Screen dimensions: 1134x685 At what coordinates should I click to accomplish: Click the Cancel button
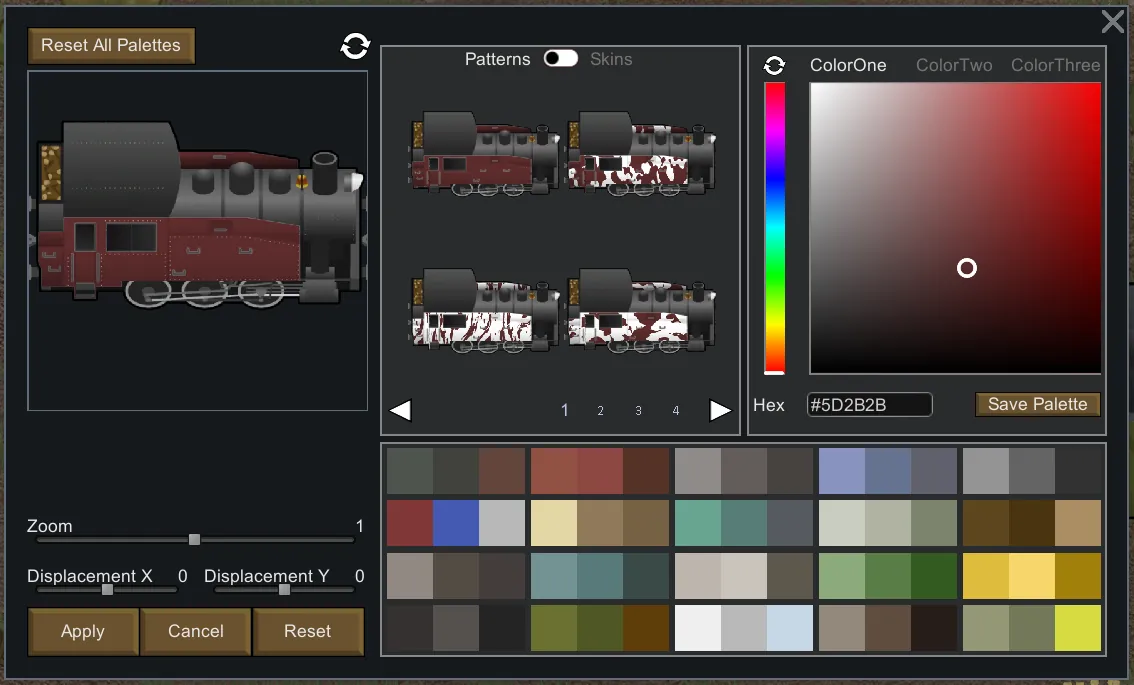[196, 631]
